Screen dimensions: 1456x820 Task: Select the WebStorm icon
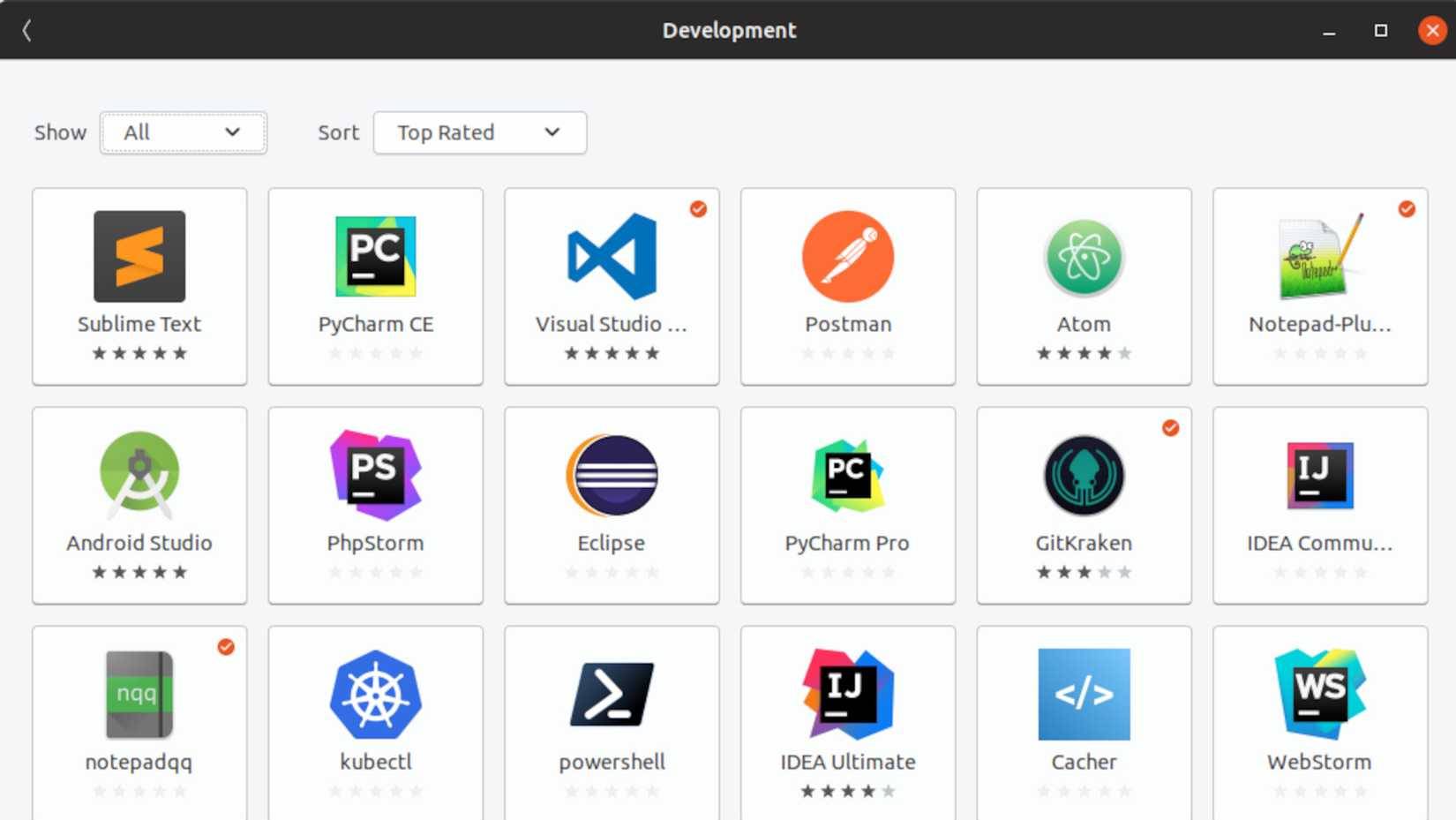[1319, 695]
